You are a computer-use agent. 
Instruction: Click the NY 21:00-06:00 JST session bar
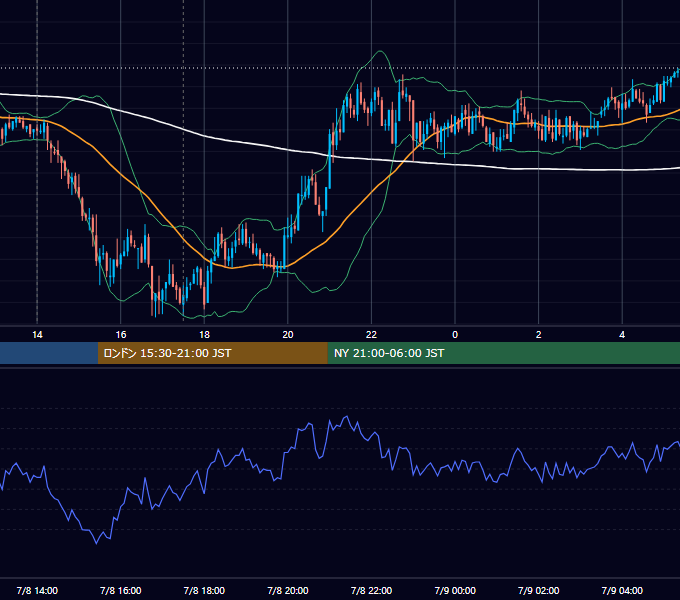click(x=503, y=353)
